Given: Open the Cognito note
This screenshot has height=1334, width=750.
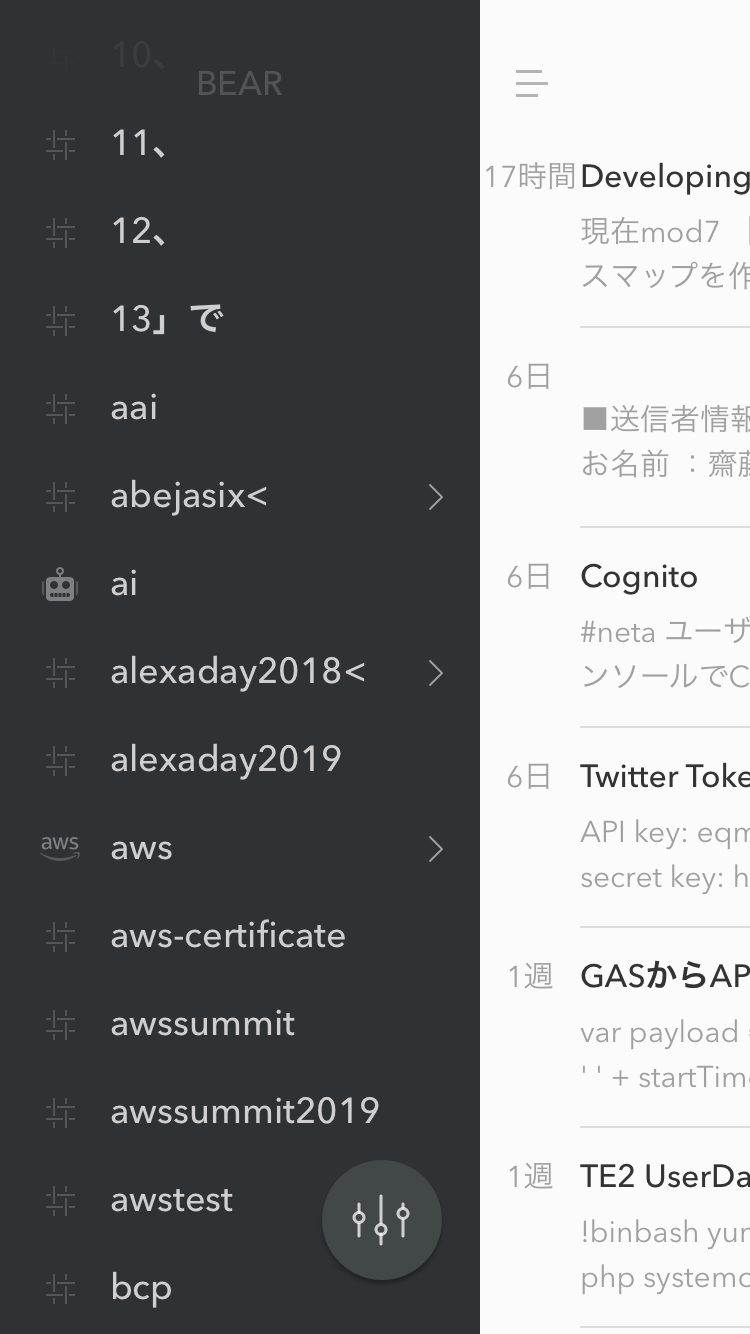Looking at the screenshot, I should pos(615,627).
